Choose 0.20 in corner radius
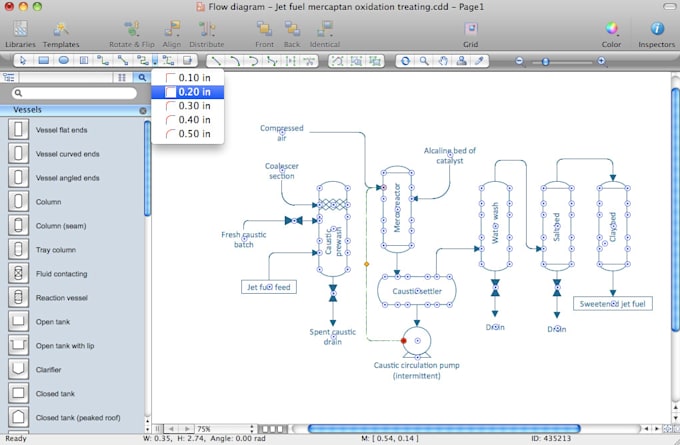680x445 pixels. (x=187, y=92)
